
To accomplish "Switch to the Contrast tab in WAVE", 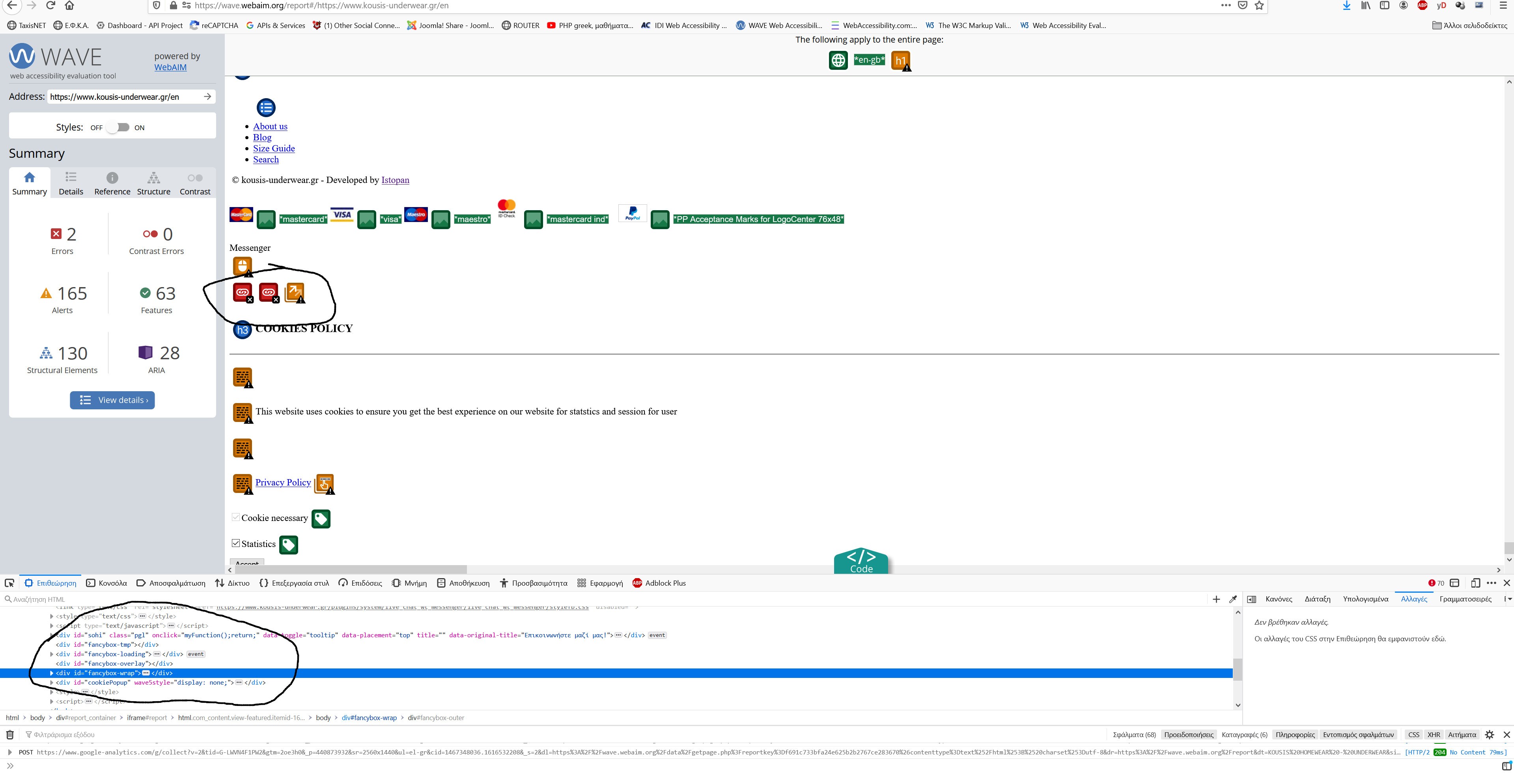I will 194,183.
